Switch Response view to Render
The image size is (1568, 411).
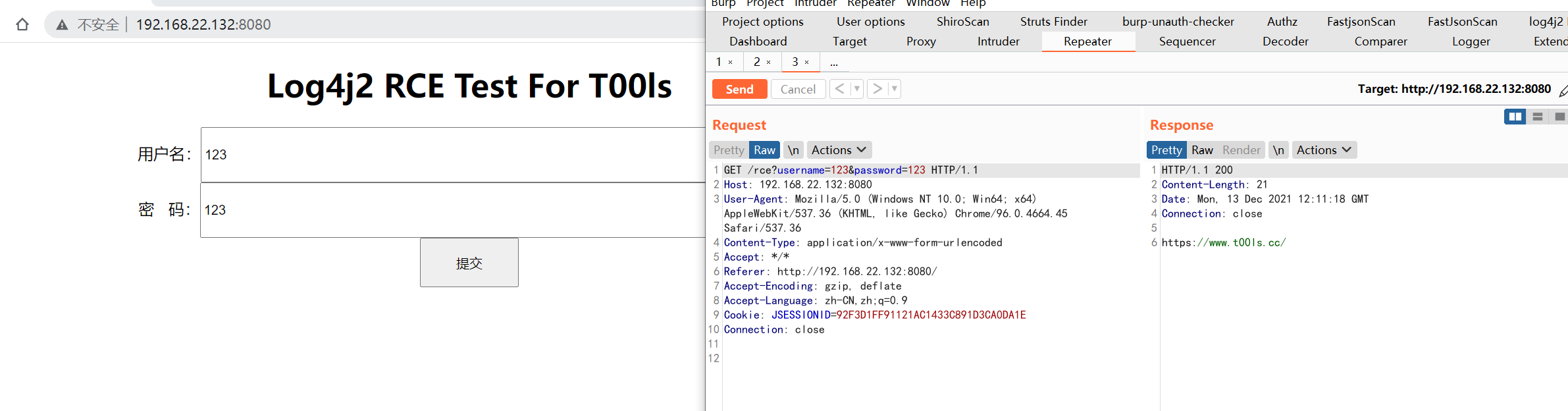[x=1241, y=150]
